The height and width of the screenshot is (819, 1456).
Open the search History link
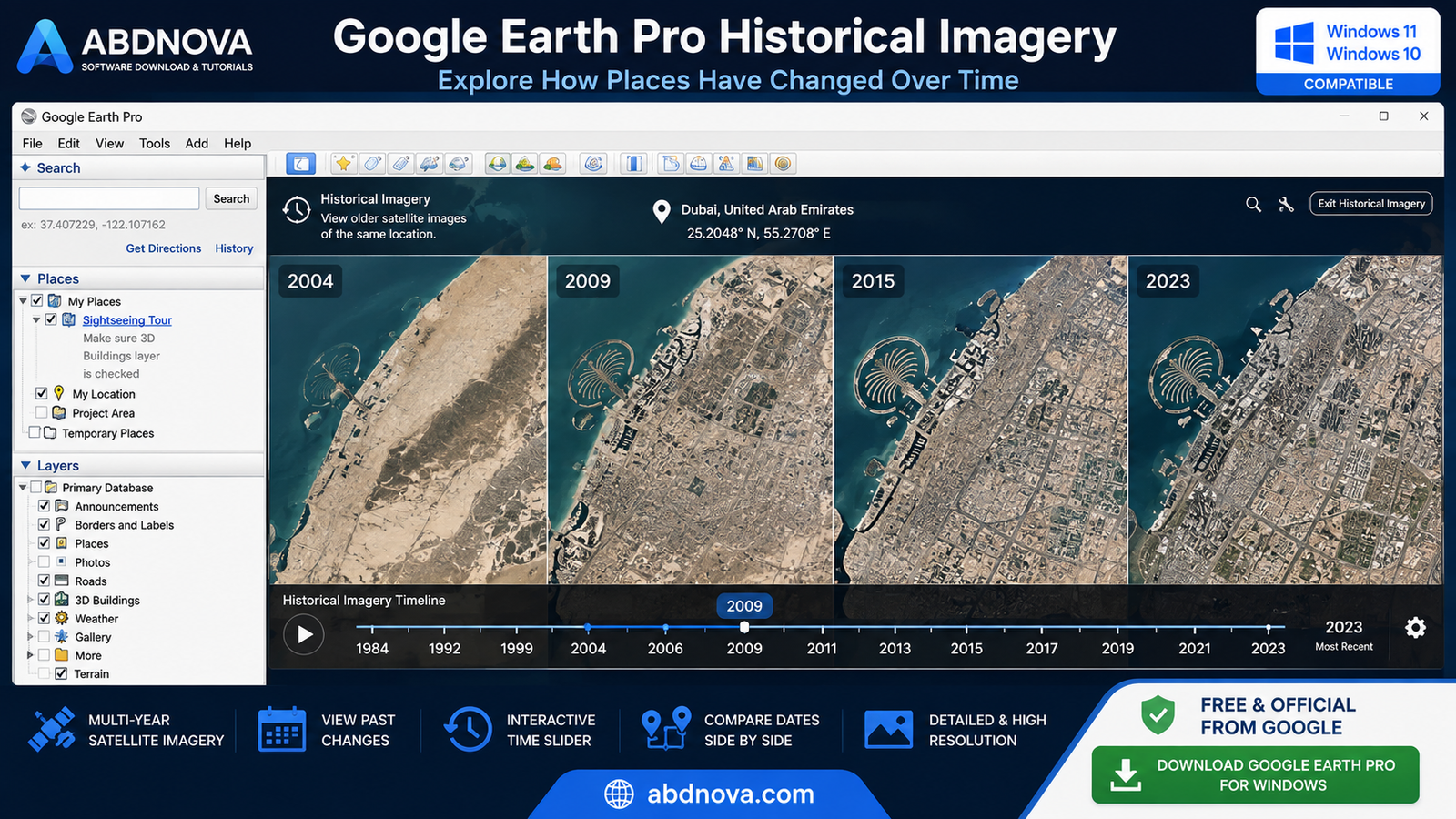[x=234, y=248]
